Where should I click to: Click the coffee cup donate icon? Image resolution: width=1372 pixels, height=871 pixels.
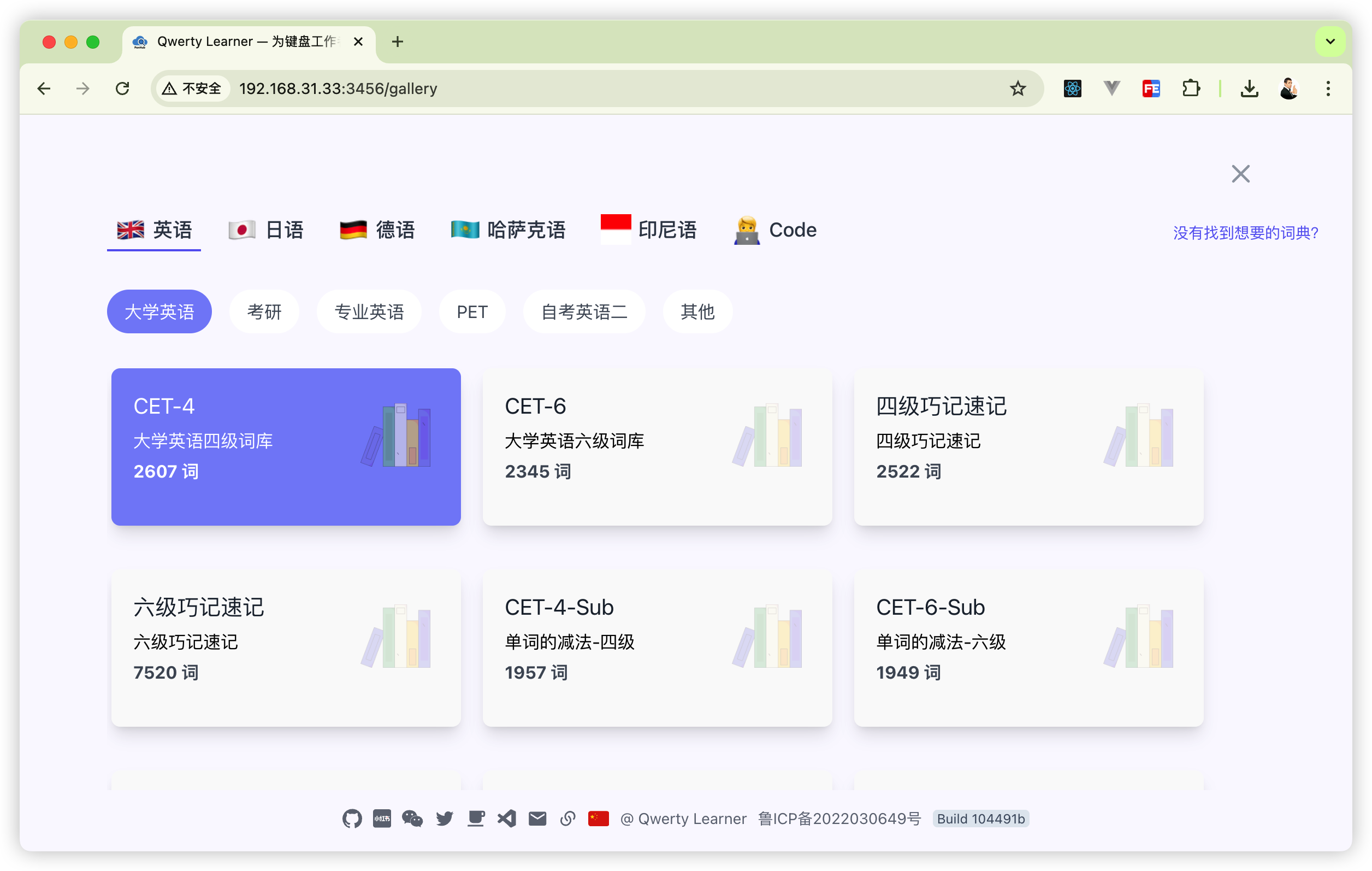pyautogui.click(x=475, y=819)
